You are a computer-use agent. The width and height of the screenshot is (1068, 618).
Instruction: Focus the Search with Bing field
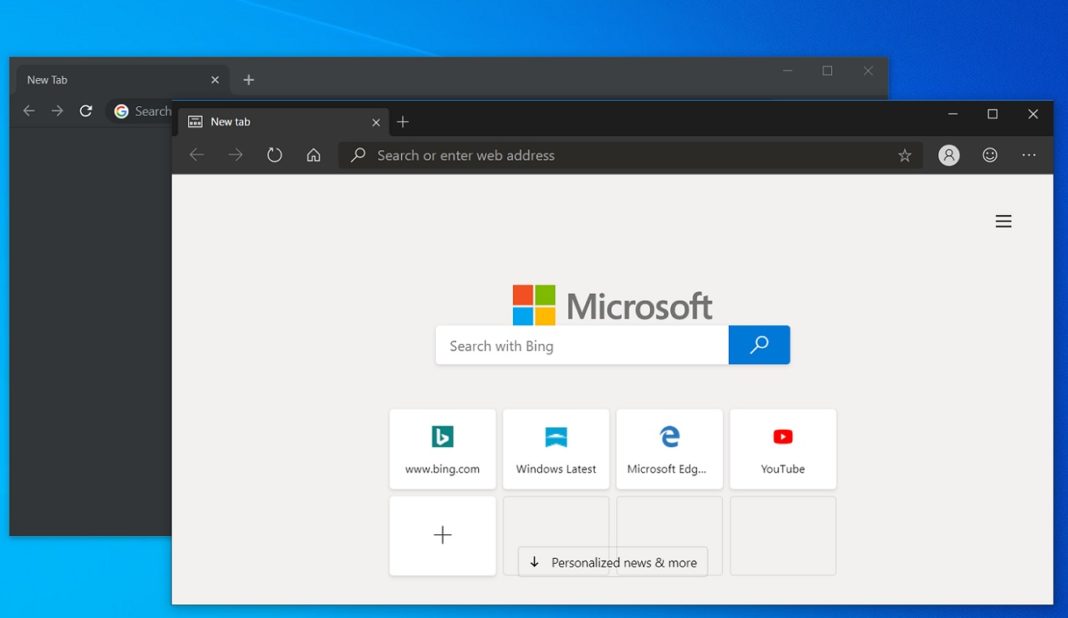click(x=582, y=345)
